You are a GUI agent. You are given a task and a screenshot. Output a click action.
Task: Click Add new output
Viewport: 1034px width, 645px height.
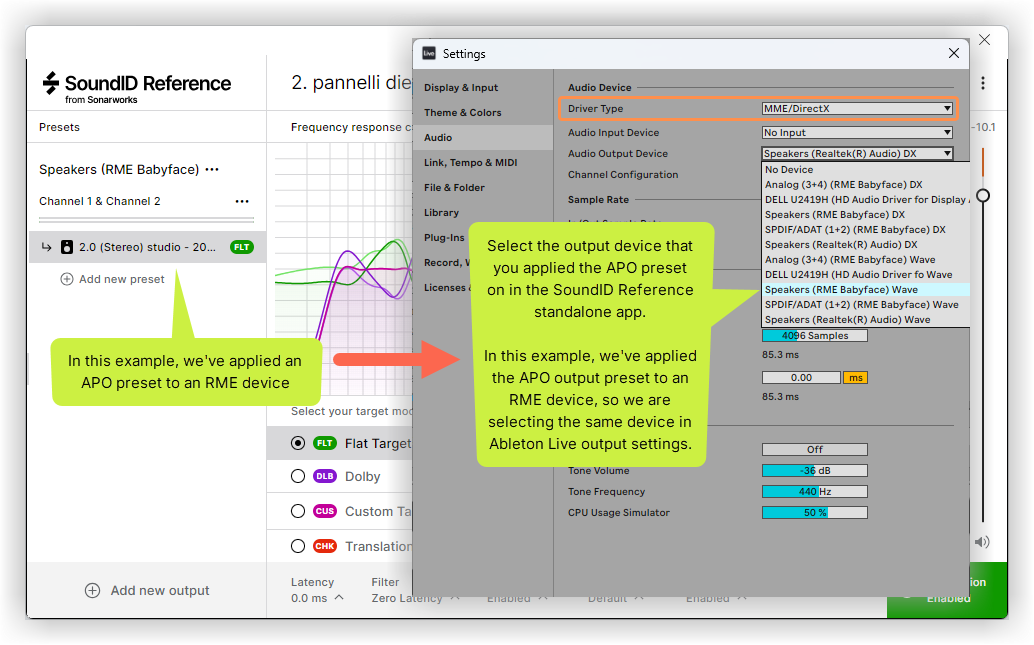pos(148,590)
